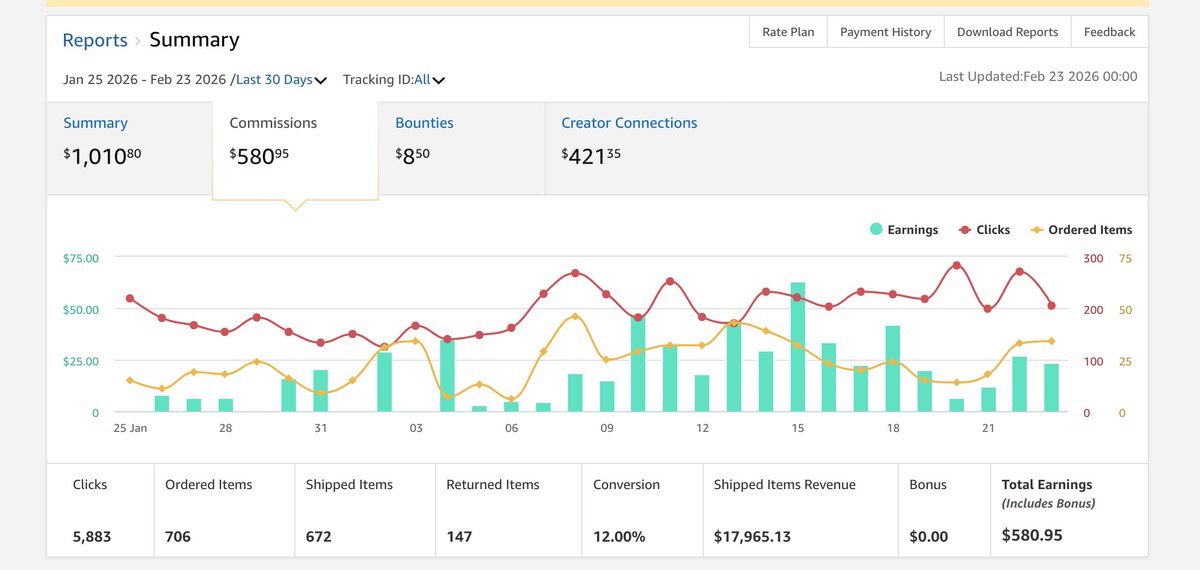The height and width of the screenshot is (570, 1200).
Task: Toggle the Clicks legend series
Action: tap(984, 230)
